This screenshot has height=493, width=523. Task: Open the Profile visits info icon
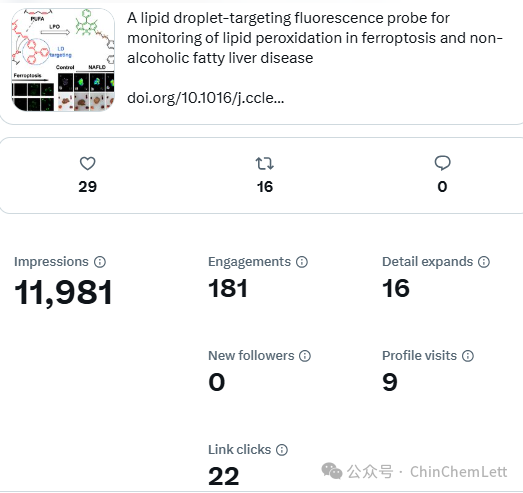(468, 356)
